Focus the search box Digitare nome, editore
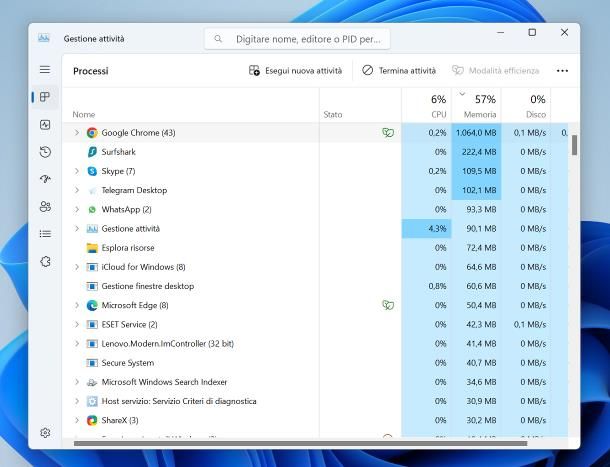Screen dimensions: 610x467 point(297,39)
